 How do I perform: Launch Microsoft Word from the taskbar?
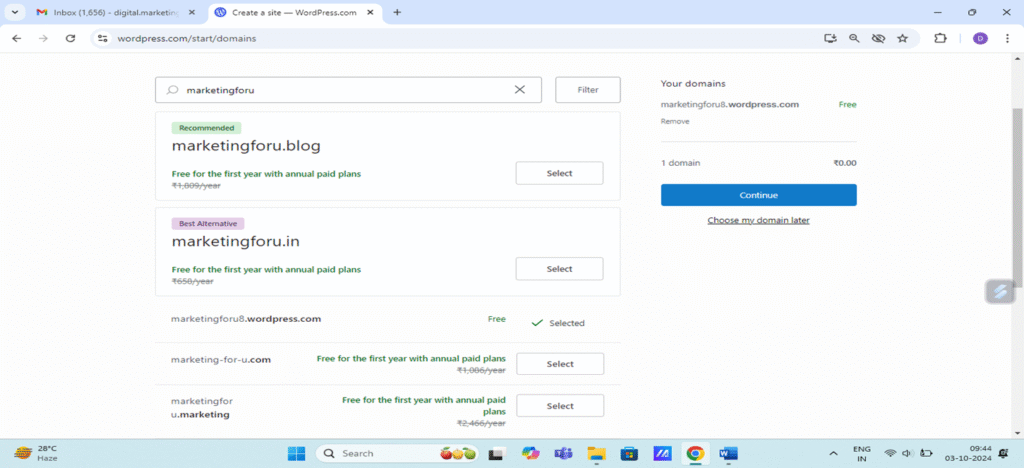pos(727,453)
